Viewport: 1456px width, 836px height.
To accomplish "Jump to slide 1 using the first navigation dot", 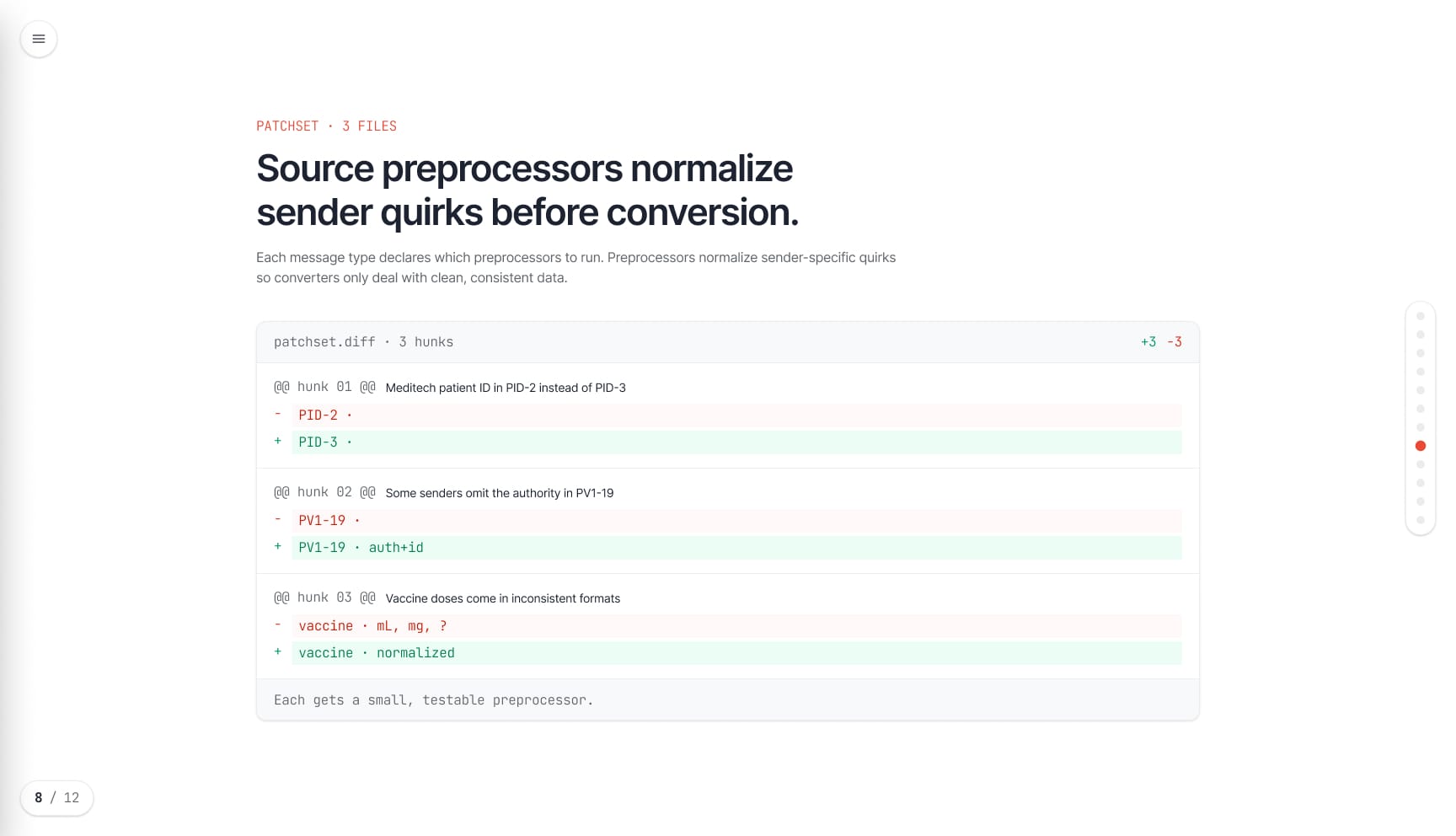I will [1421, 316].
